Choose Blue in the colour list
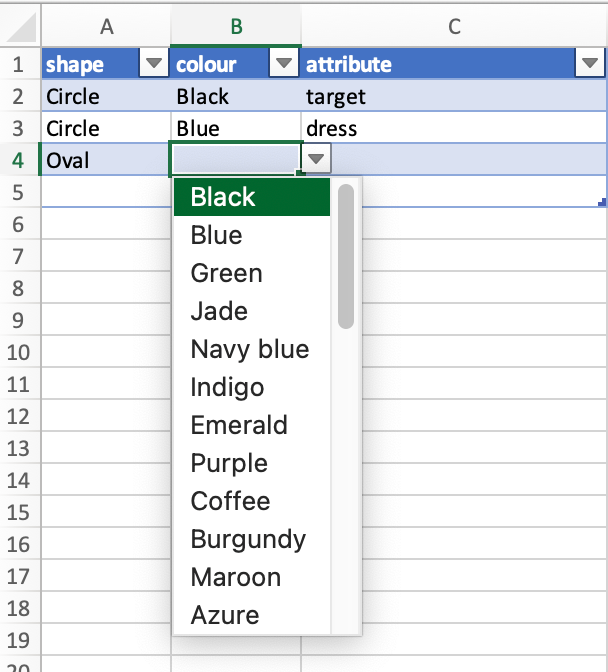Viewport: 608px width, 672px height. click(x=252, y=235)
